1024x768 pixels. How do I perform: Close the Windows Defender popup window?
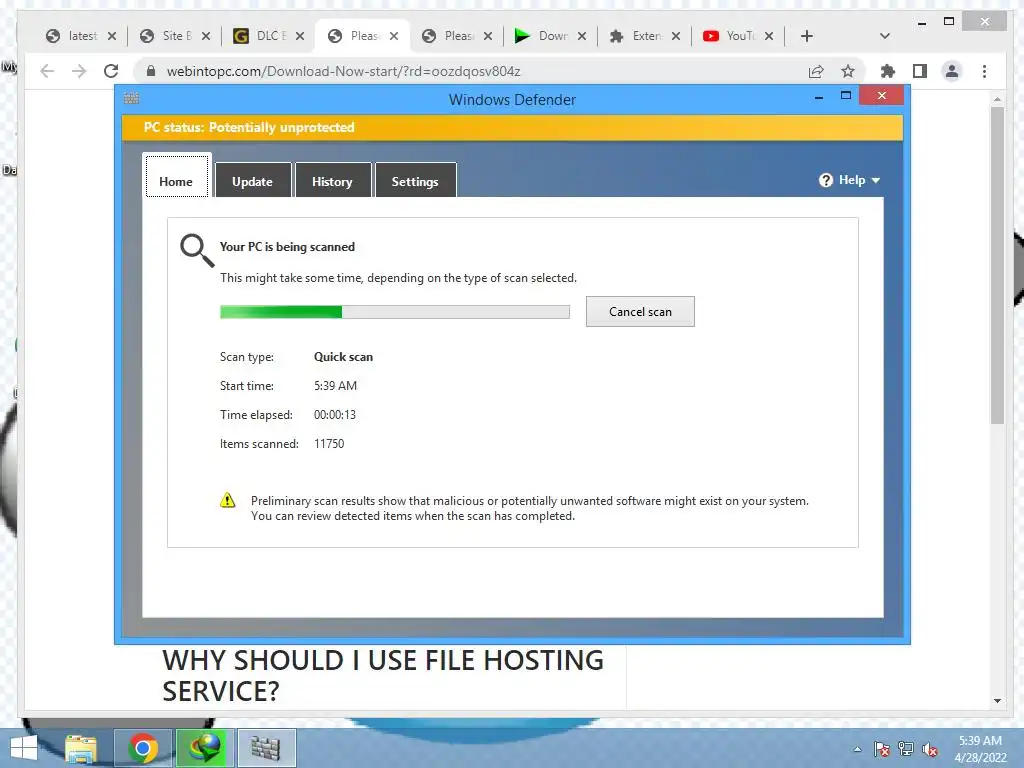point(882,96)
